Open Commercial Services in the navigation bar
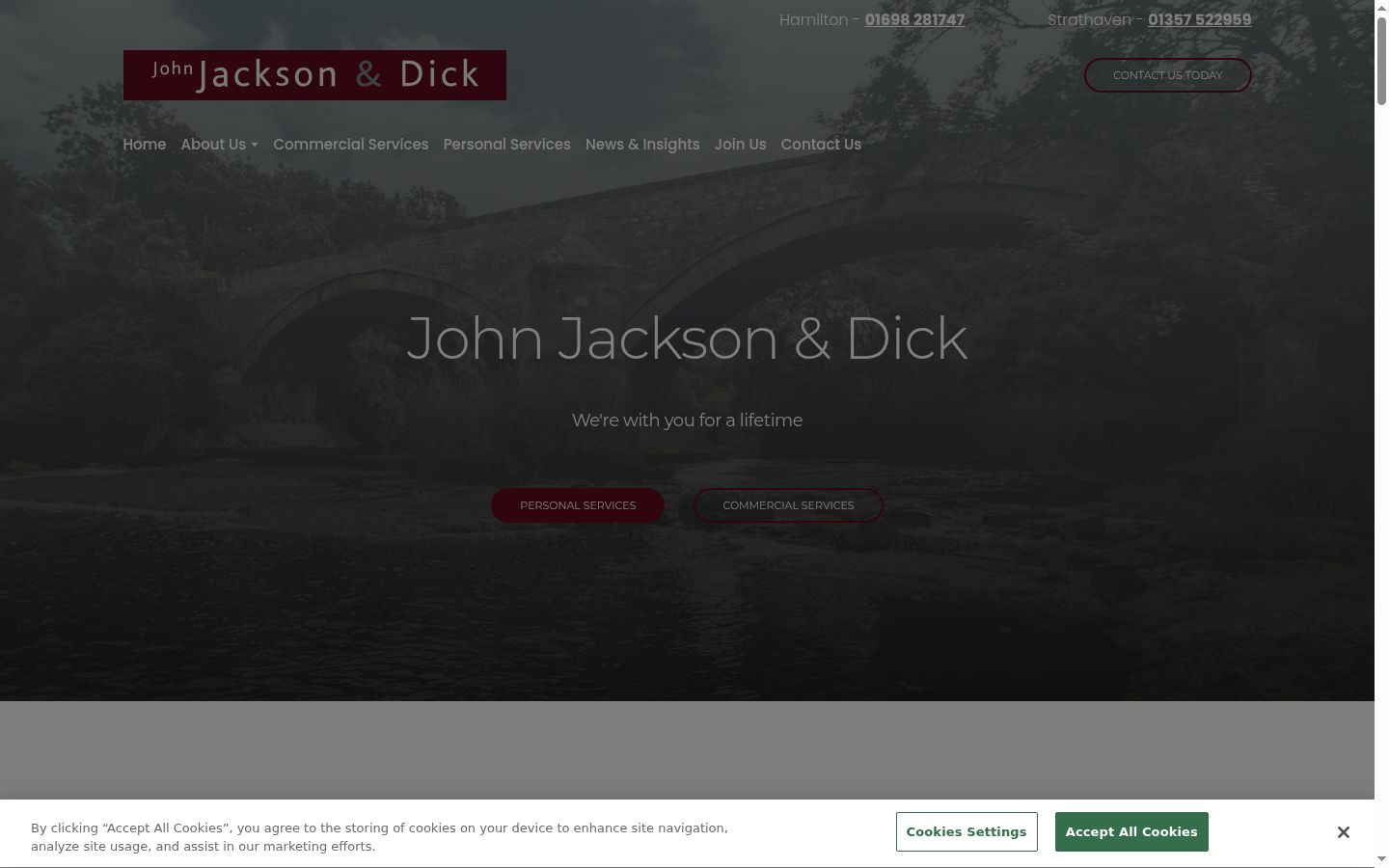The image size is (1389, 868). pos(351,145)
